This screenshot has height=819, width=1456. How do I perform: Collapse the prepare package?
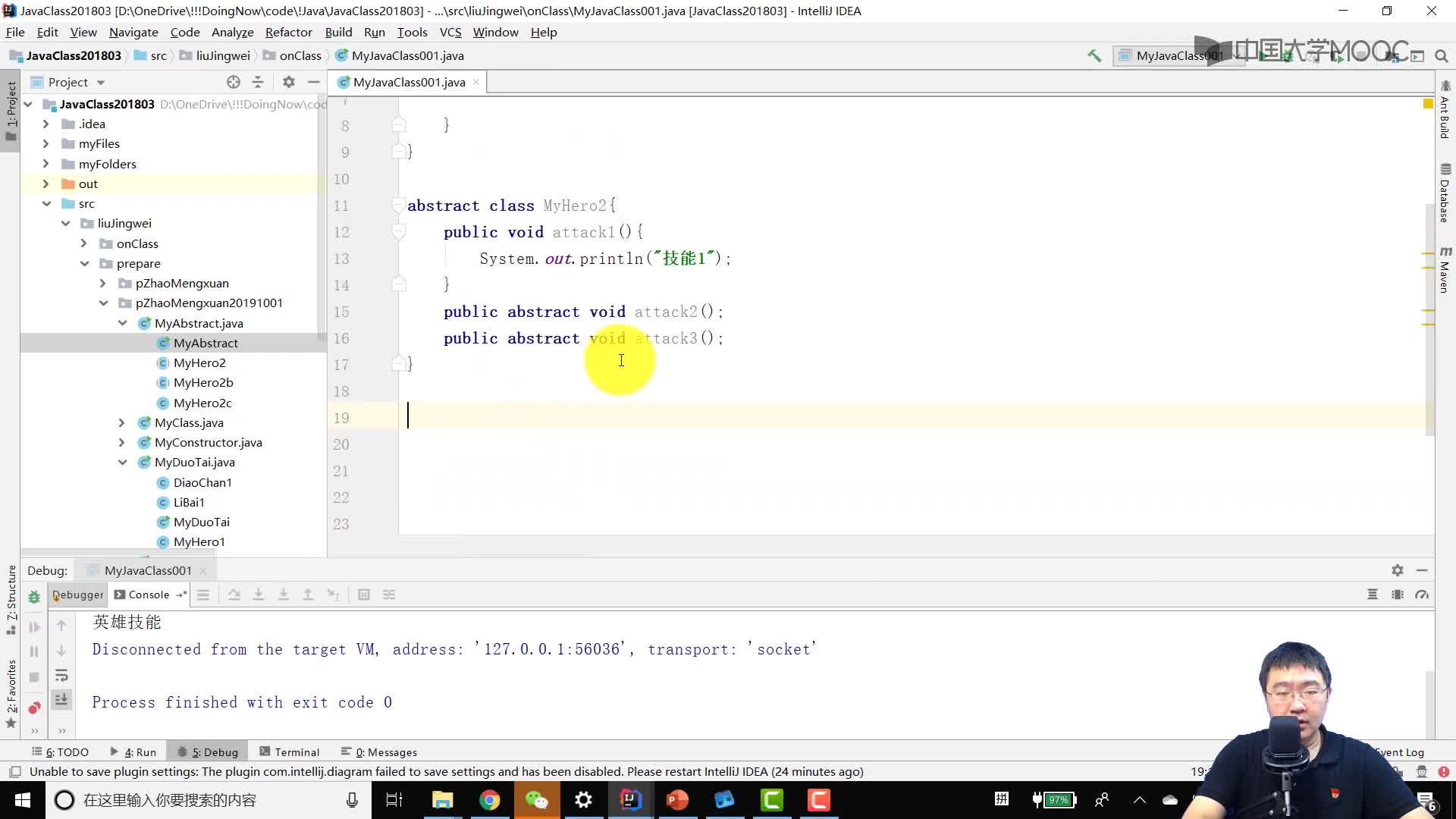pyautogui.click(x=84, y=263)
